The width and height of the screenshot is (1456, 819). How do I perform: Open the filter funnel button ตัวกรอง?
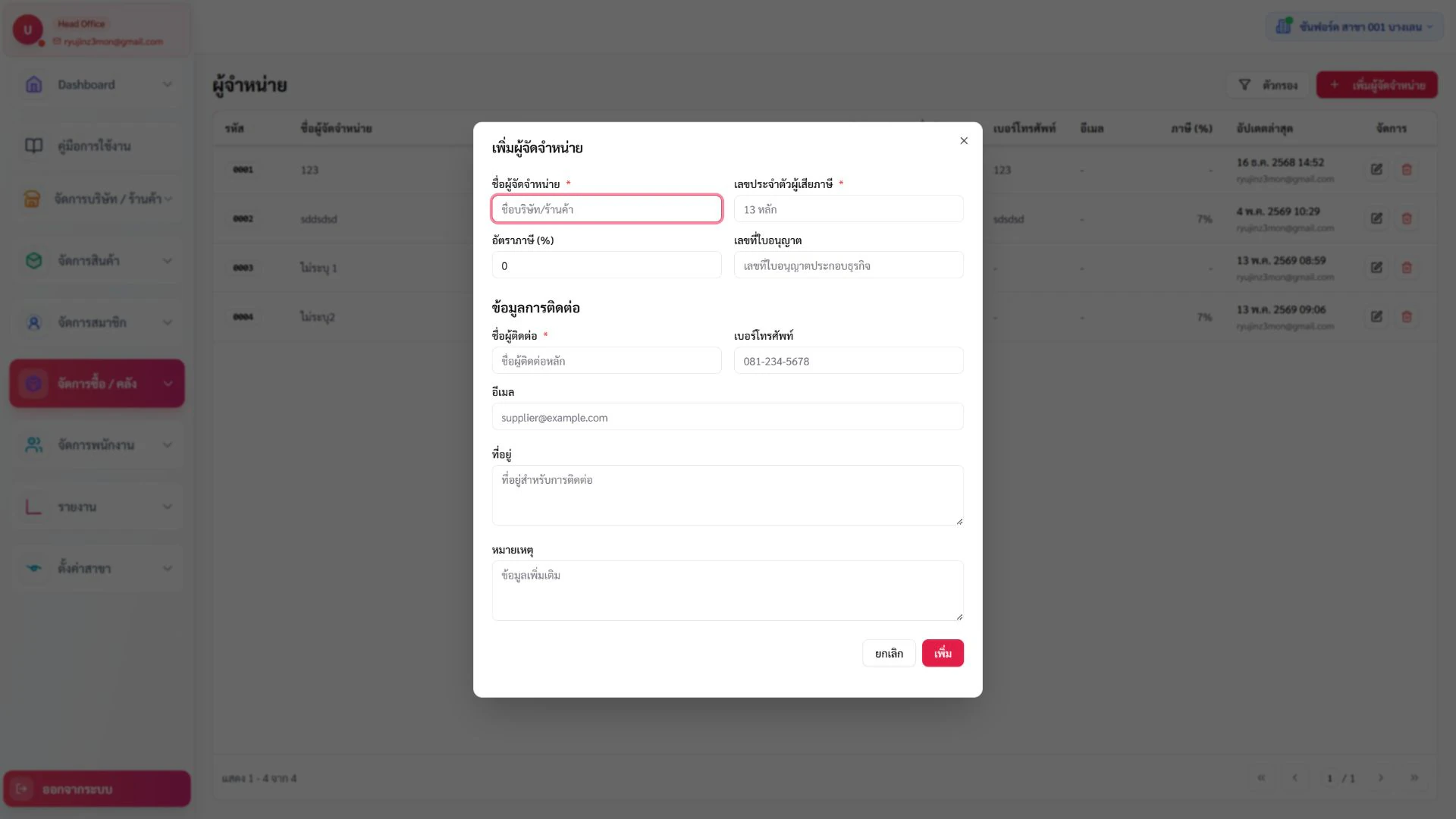(x=1268, y=85)
